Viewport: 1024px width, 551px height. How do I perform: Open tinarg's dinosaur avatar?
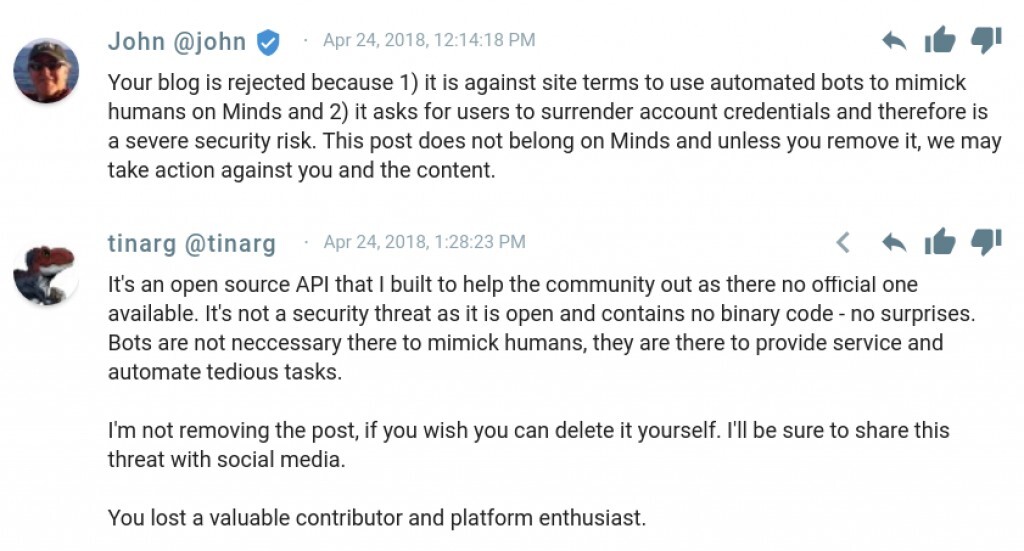coord(46,272)
